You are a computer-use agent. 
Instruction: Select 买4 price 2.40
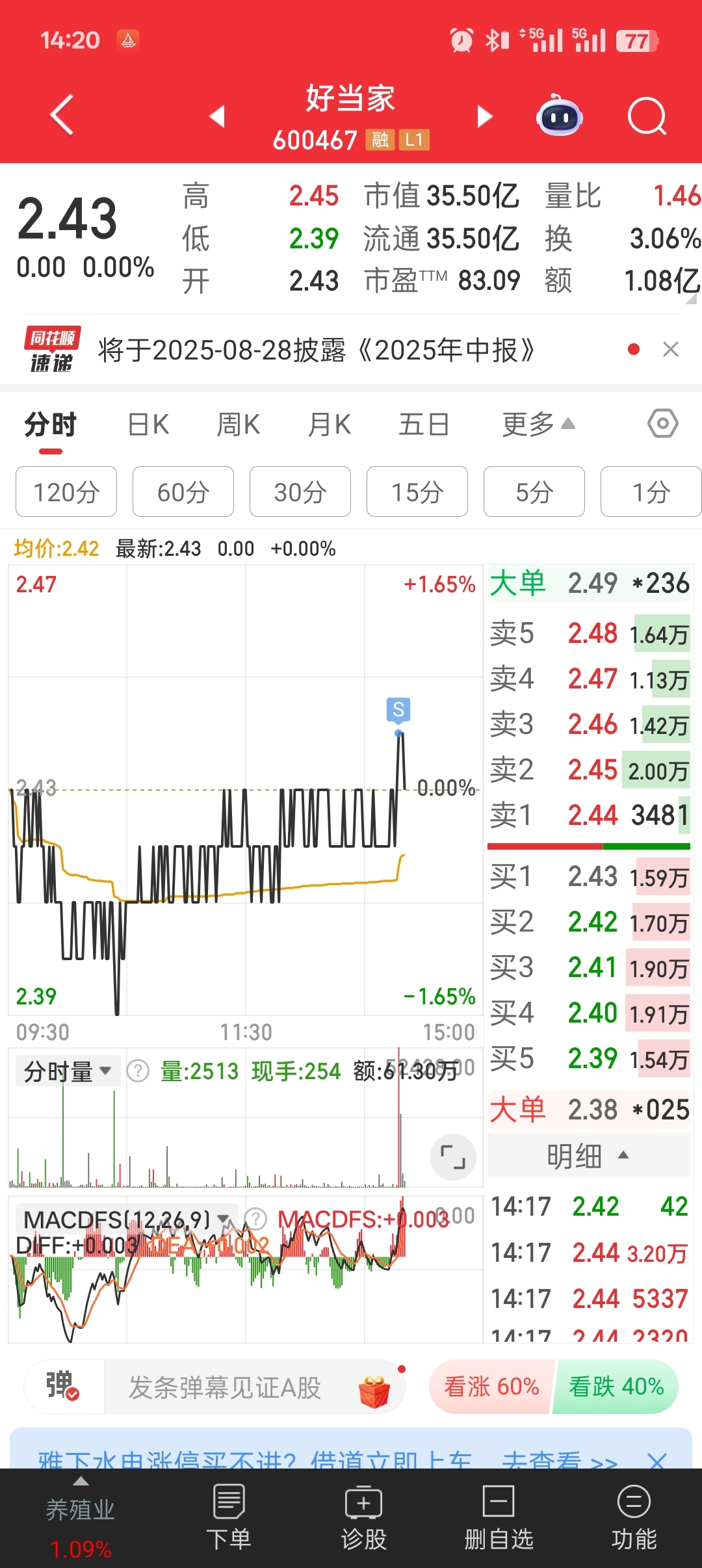pos(588,1013)
